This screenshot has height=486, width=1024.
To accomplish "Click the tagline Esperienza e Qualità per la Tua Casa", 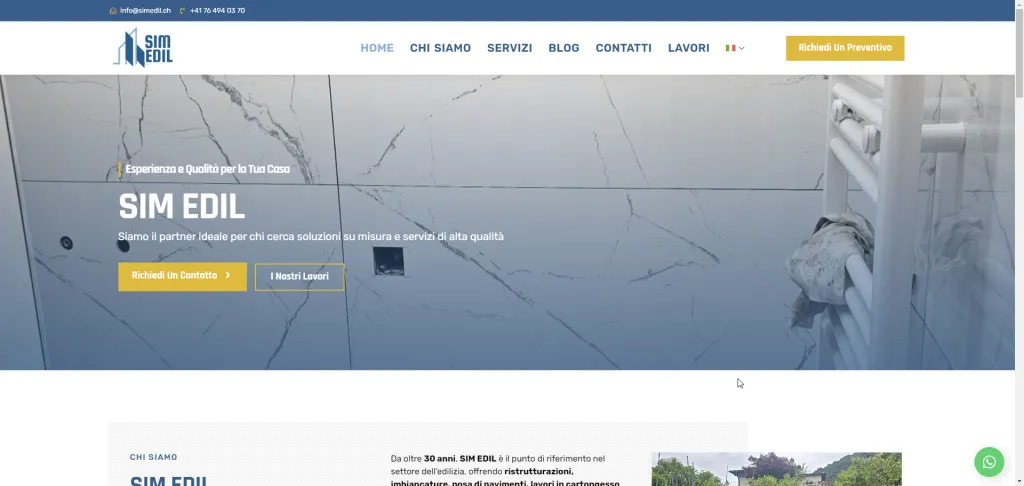I will [x=208, y=169].
